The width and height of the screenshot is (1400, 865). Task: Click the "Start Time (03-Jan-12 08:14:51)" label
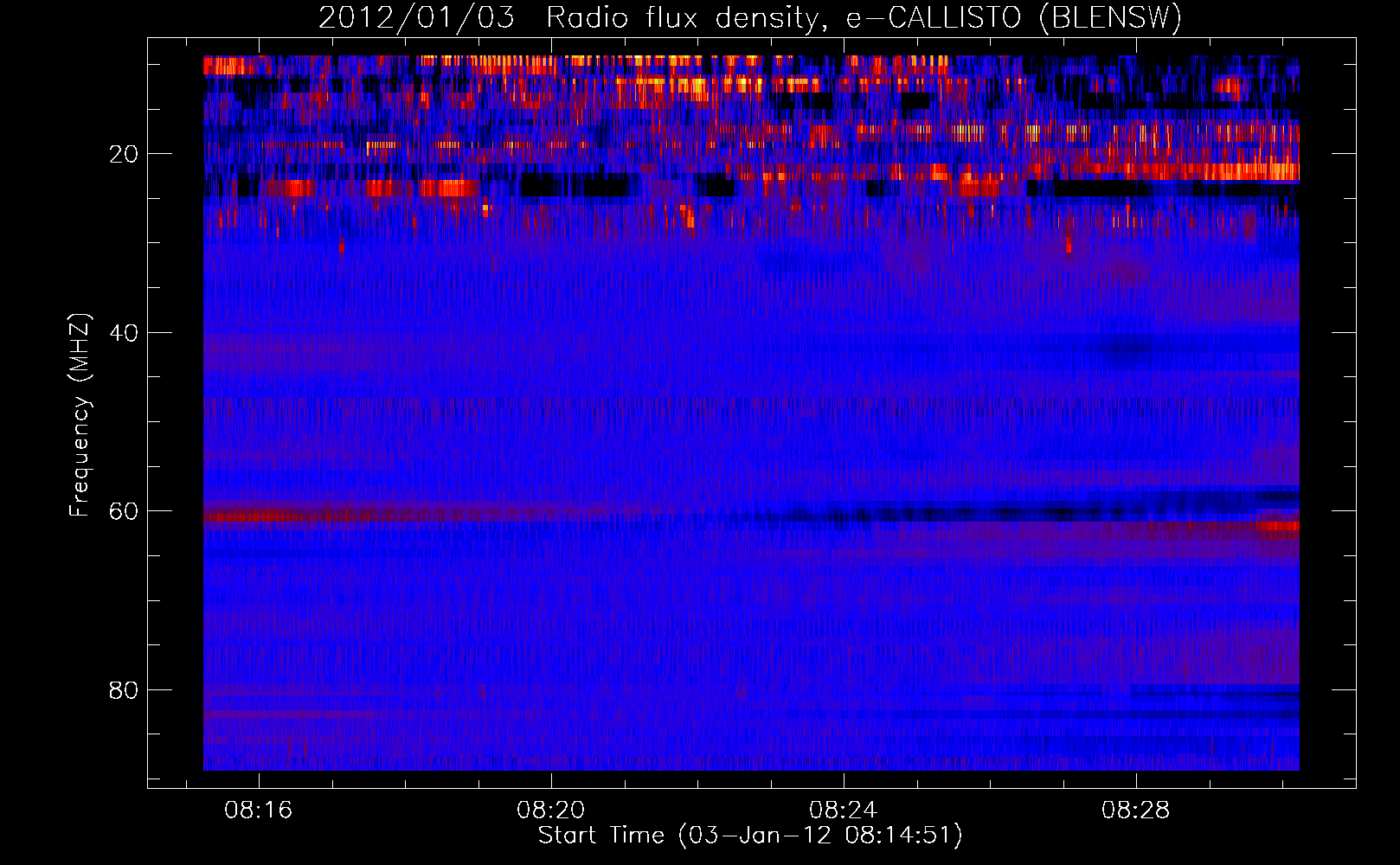click(750, 836)
